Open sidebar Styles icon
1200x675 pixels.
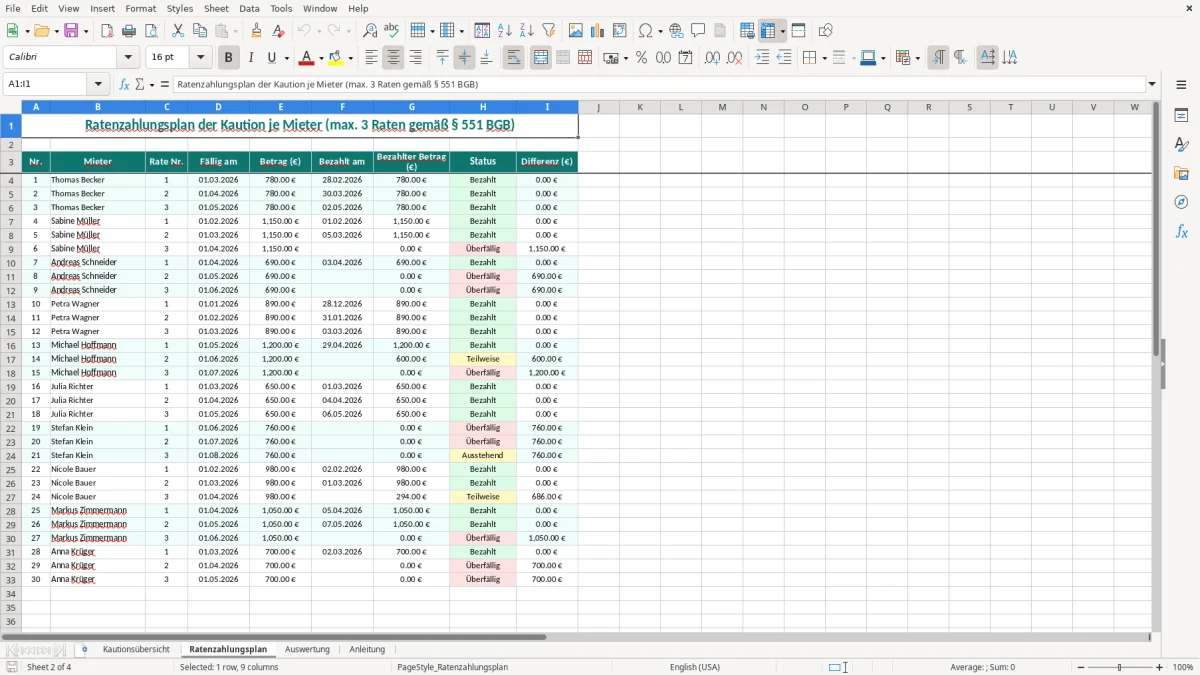[1181, 145]
